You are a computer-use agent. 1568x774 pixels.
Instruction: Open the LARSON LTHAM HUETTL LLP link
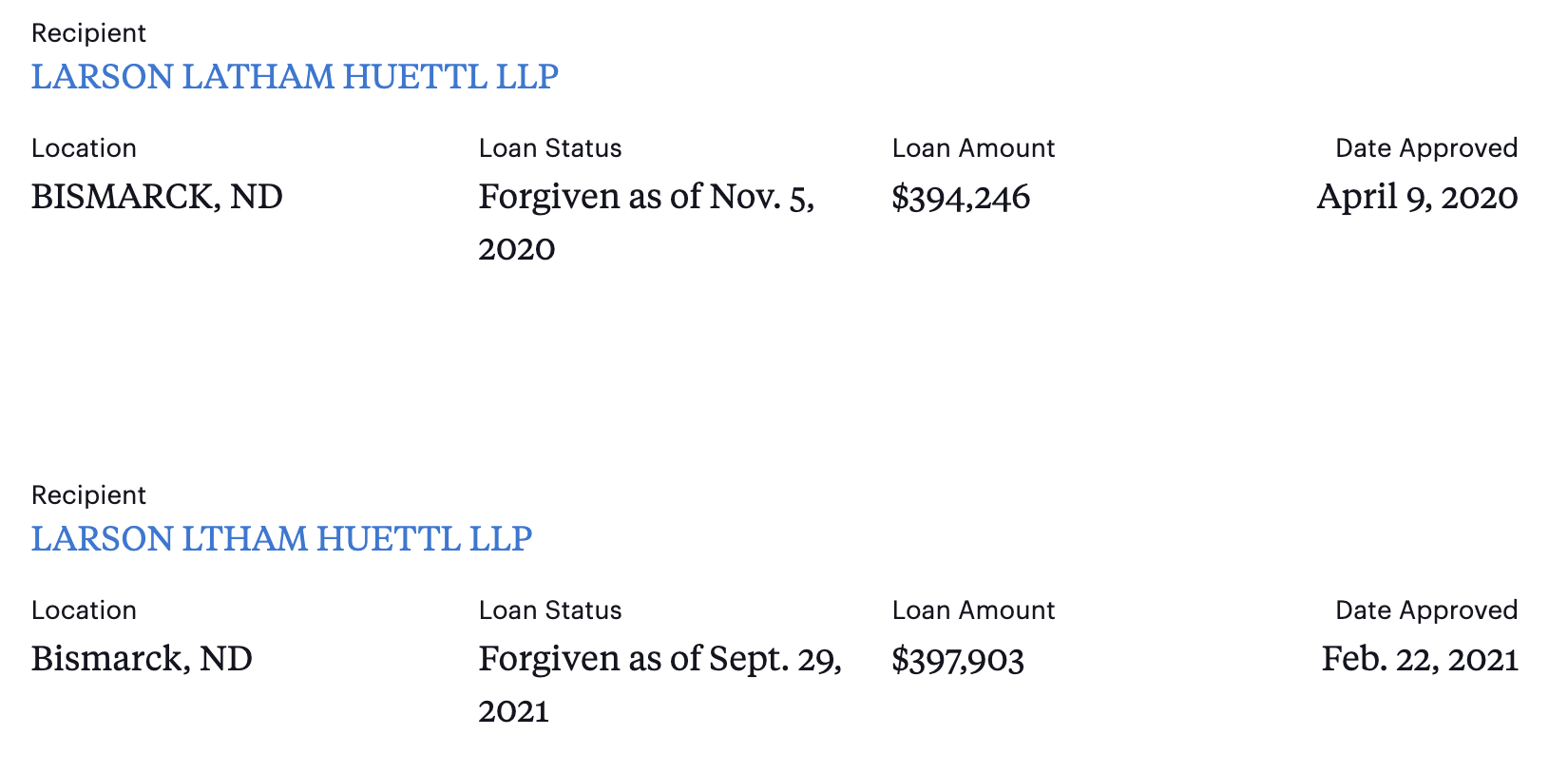point(281,539)
